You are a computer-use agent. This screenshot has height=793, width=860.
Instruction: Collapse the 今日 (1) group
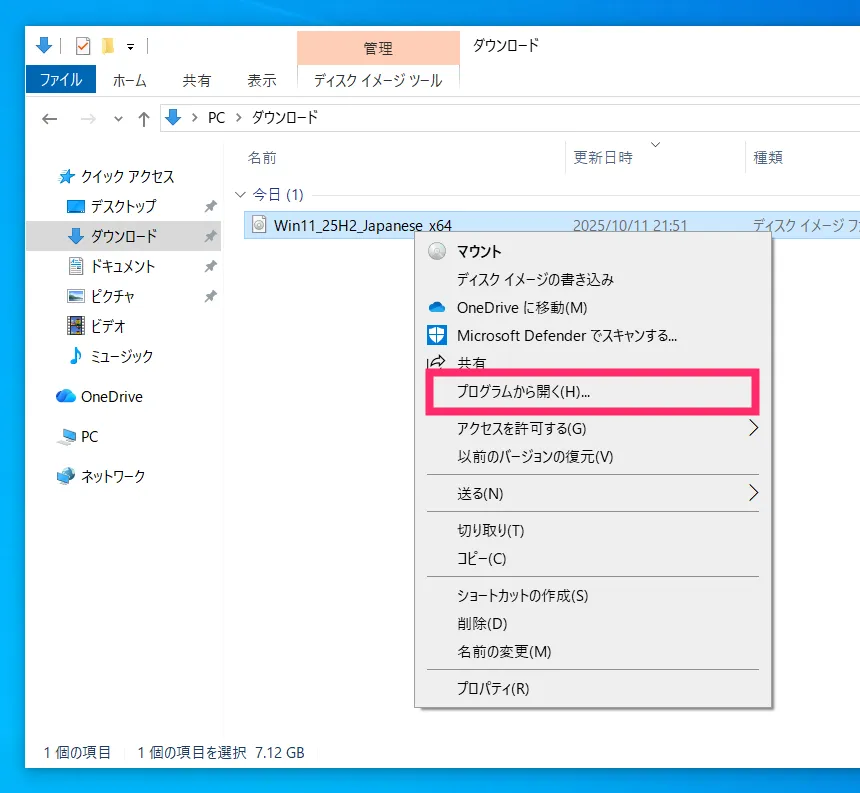[x=239, y=195]
